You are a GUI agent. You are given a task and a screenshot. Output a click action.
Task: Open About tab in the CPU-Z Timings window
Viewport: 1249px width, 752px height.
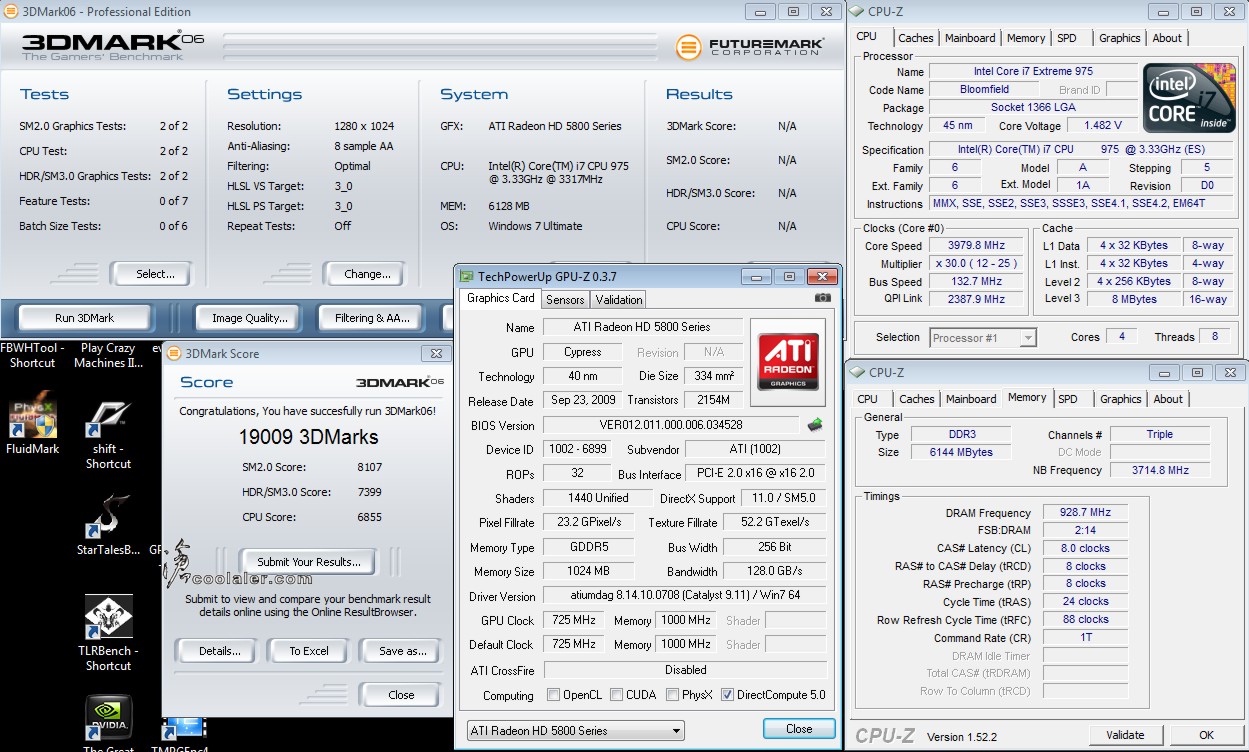(x=1168, y=399)
